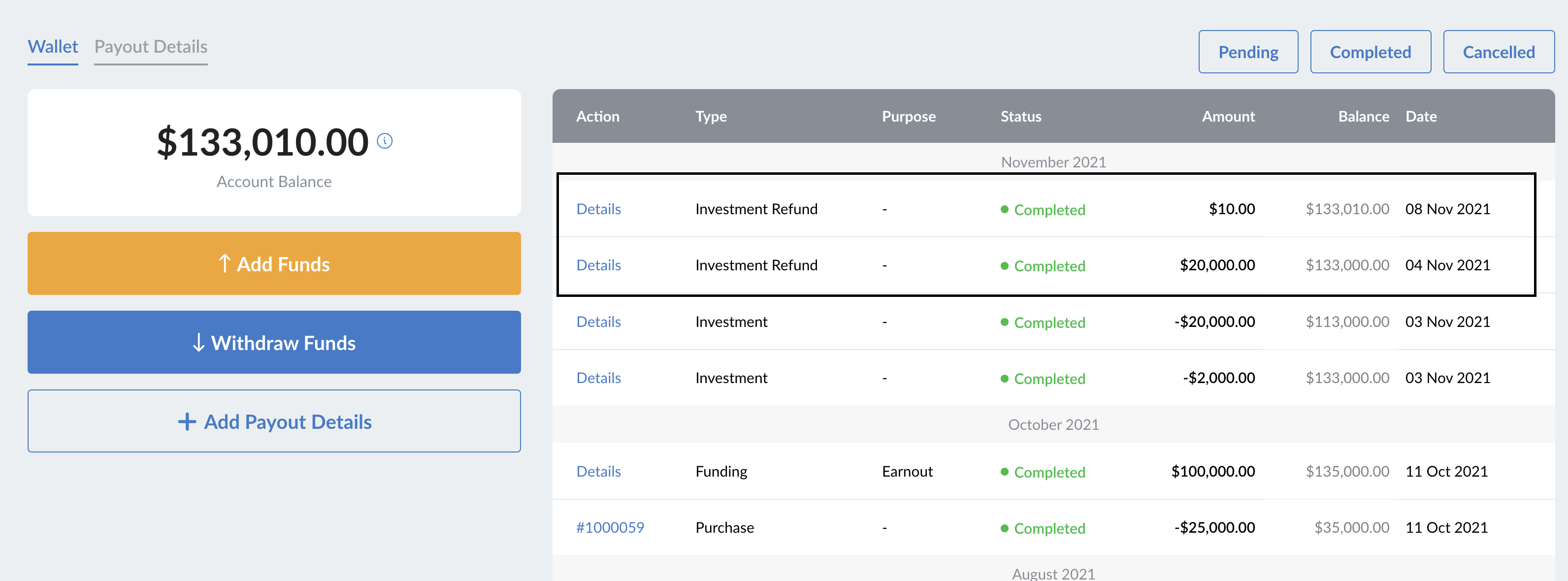
Task: Click the Earnout purpose cell
Action: [x=907, y=472]
